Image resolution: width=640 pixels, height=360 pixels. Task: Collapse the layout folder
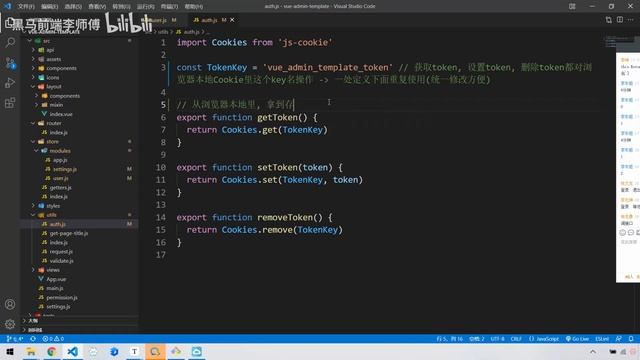[x=33, y=87]
